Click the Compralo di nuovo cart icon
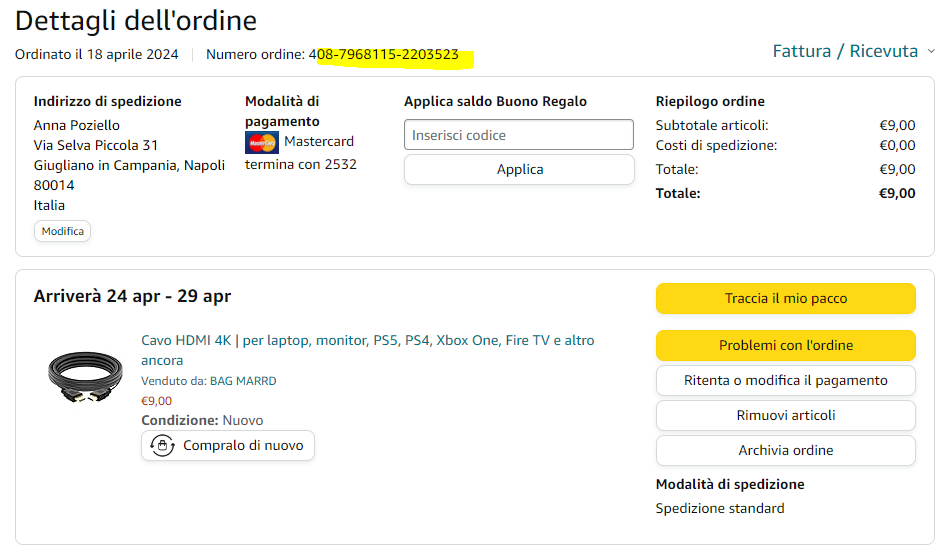 coord(162,445)
